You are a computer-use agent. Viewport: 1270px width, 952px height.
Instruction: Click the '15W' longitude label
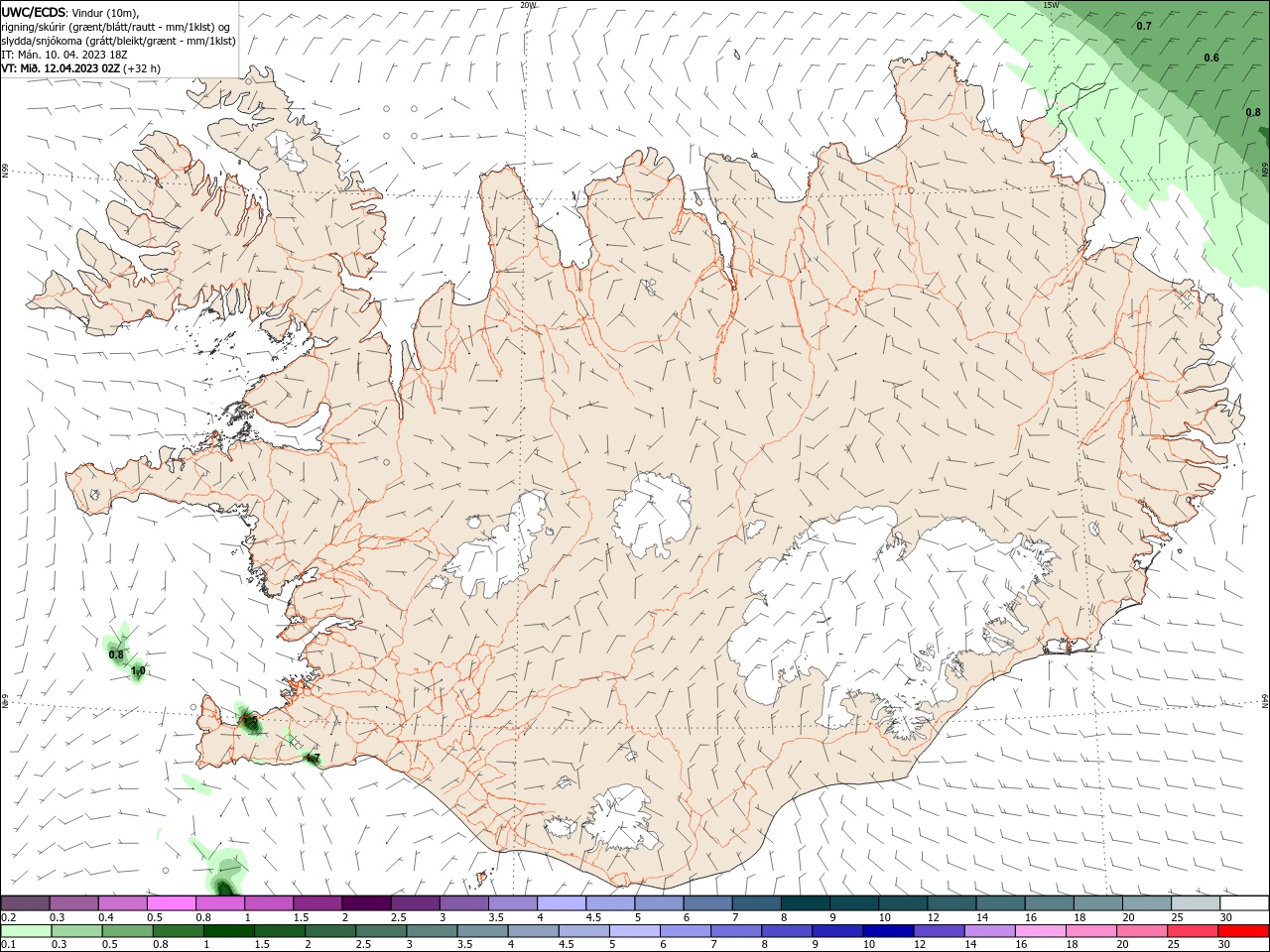click(x=1052, y=5)
